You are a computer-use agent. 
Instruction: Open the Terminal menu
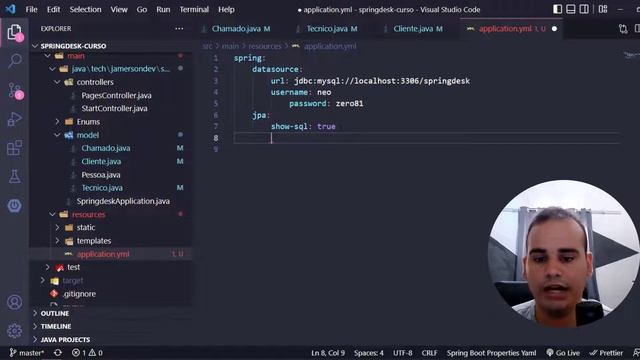pyautogui.click(x=194, y=9)
